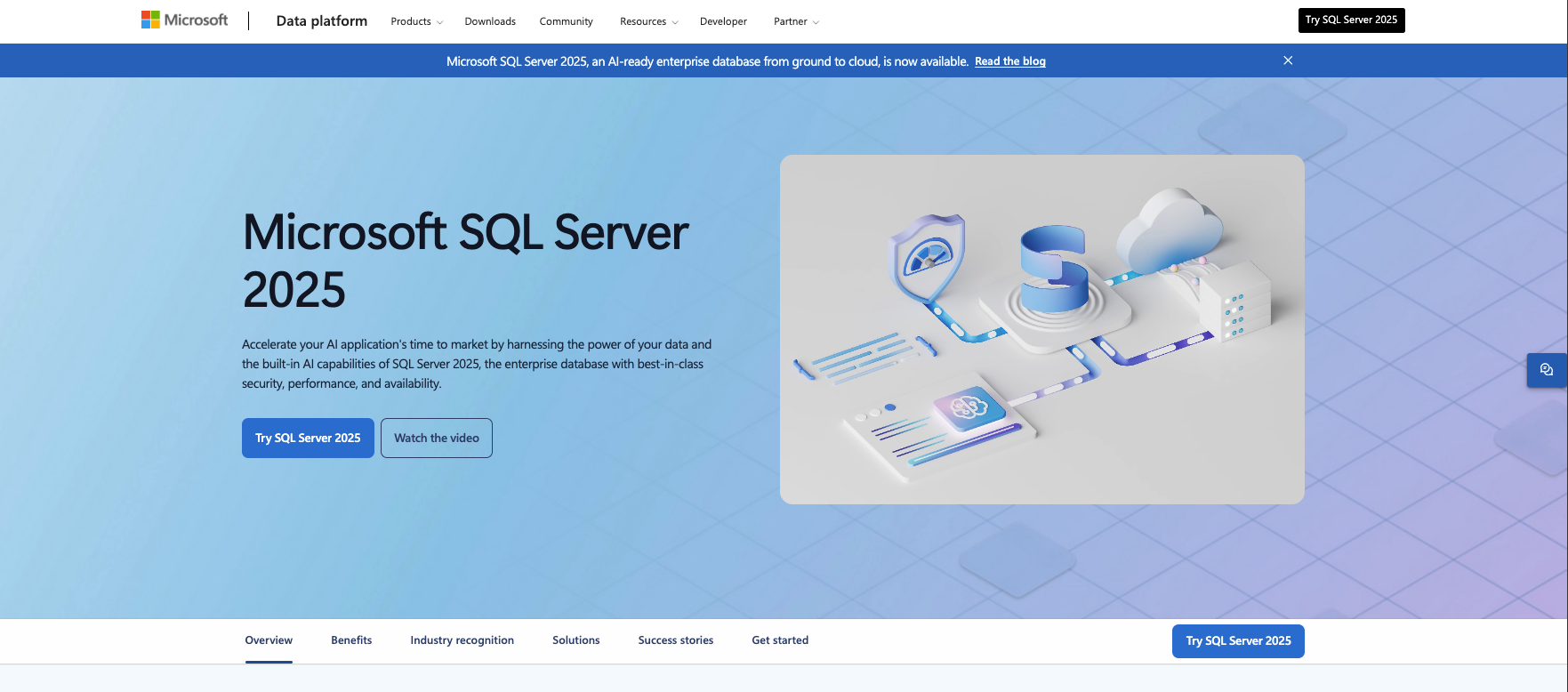The height and width of the screenshot is (692, 1568).
Task: Open the Community menu item
Action: click(566, 21)
